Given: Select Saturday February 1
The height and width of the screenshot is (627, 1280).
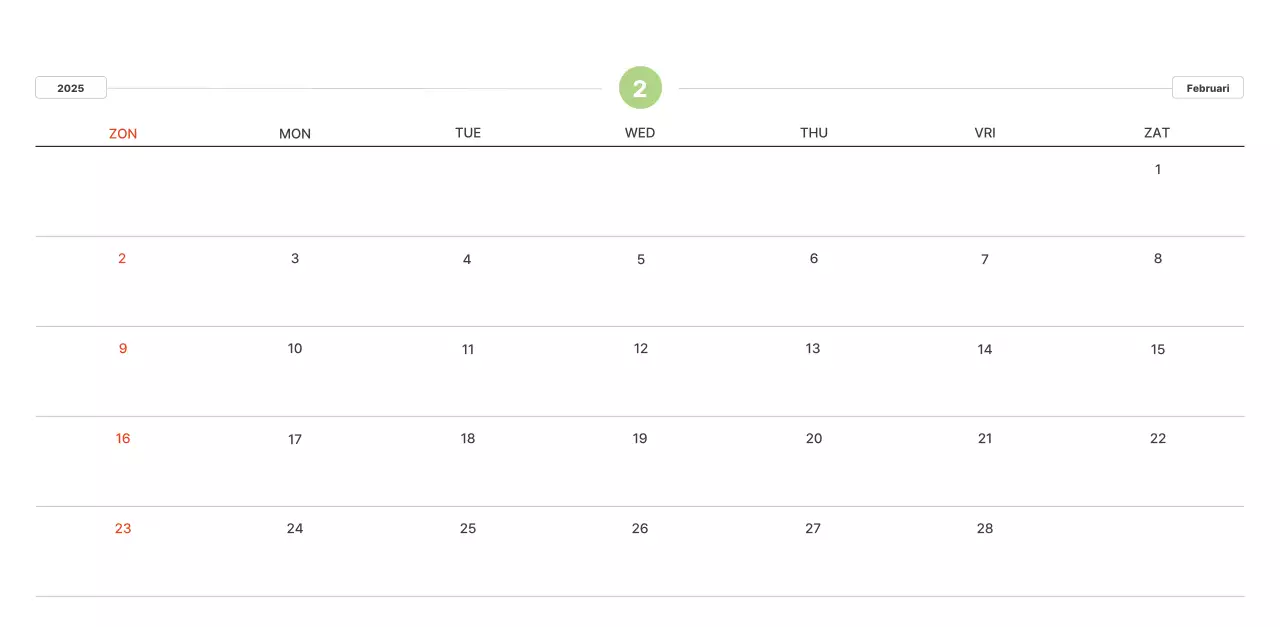Looking at the screenshot, I should tap(1158, 169).
